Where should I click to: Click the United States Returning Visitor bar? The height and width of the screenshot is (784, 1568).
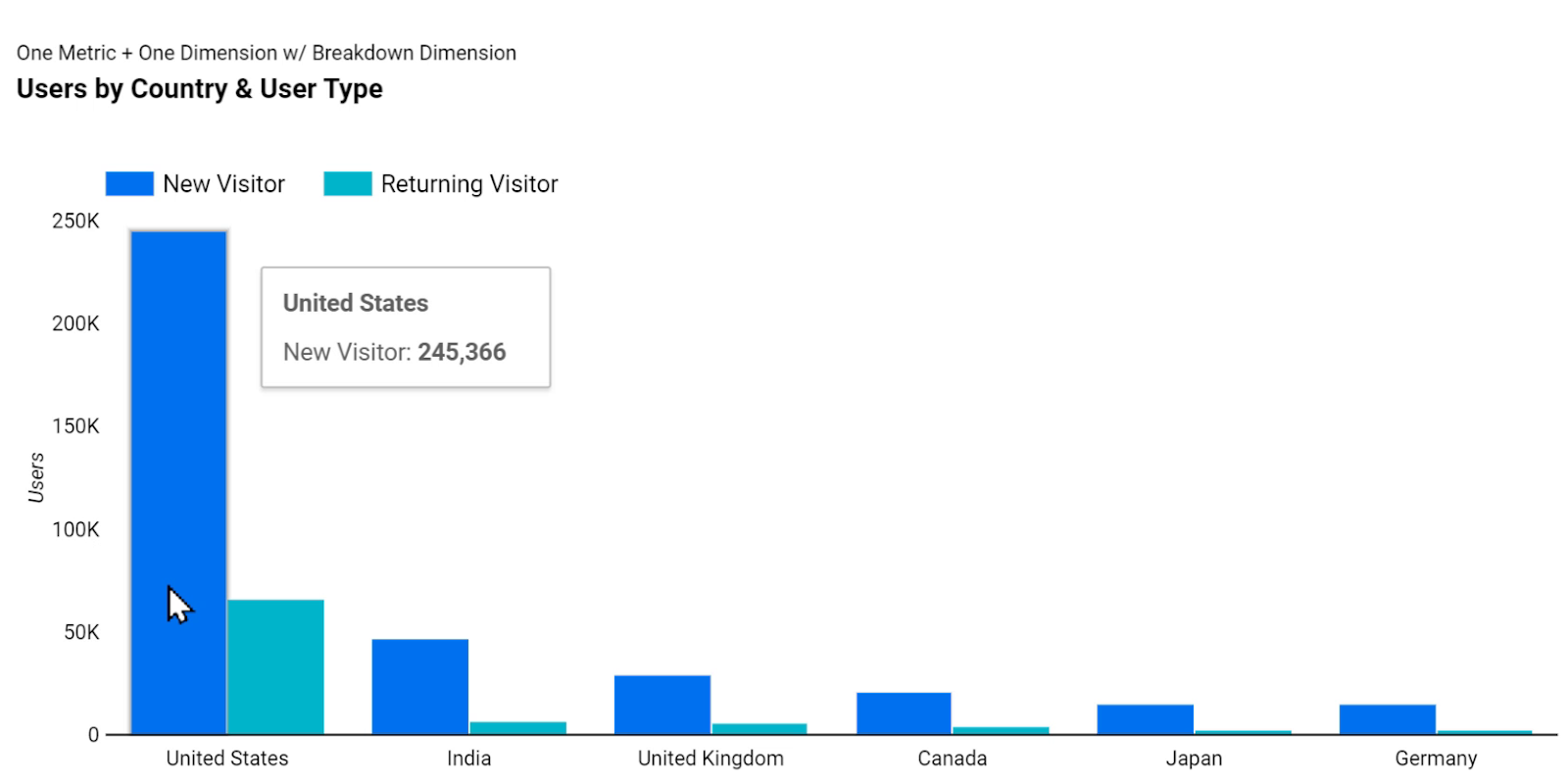coord(275,666)
